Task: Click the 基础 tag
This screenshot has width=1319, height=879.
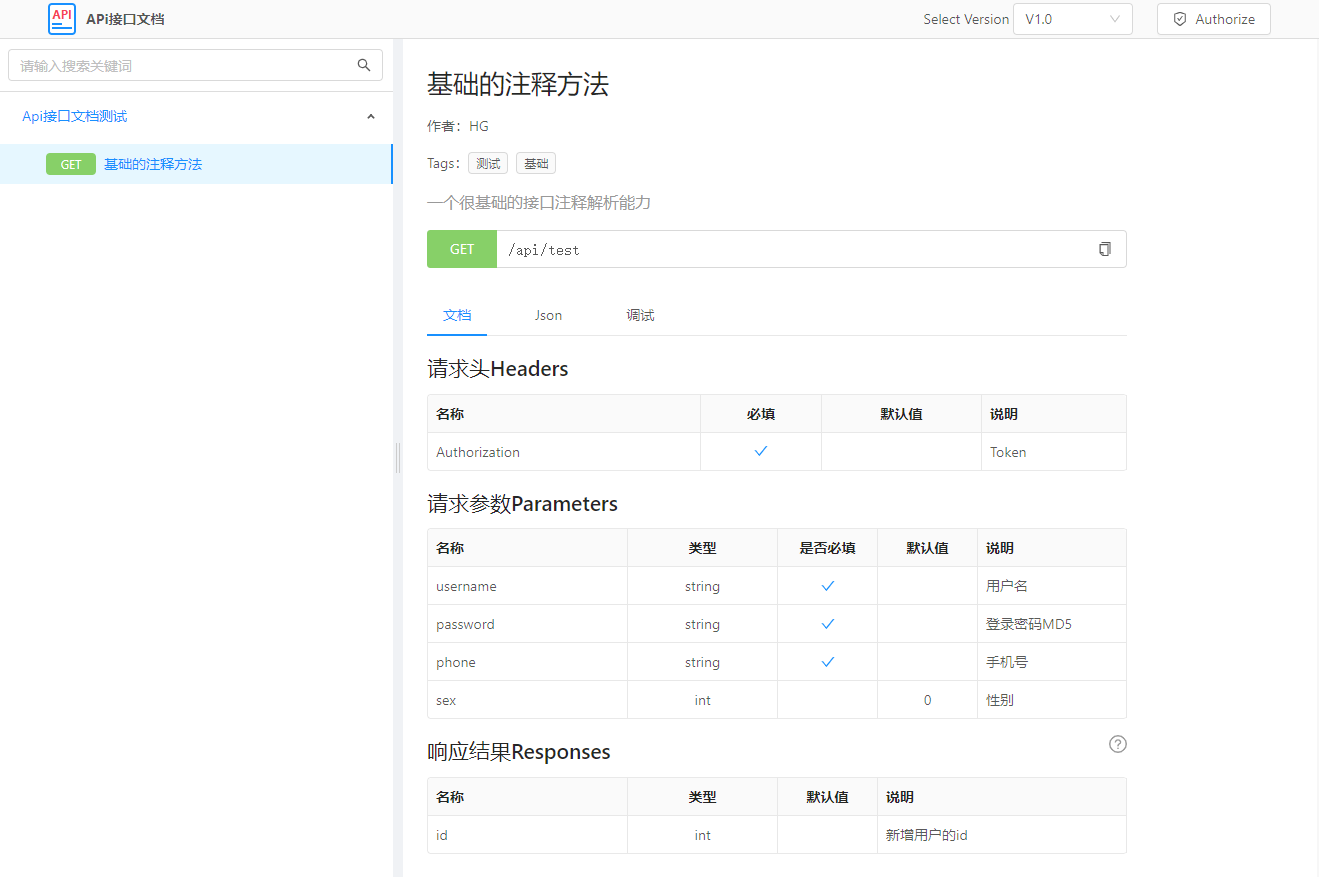Action: [x=536, y=164]
